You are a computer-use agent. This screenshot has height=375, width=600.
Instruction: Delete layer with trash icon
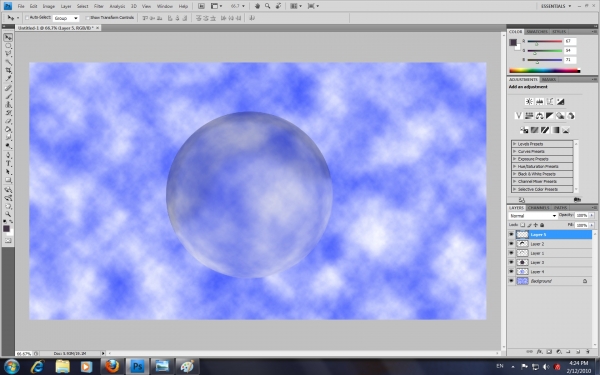pos(587,351)
